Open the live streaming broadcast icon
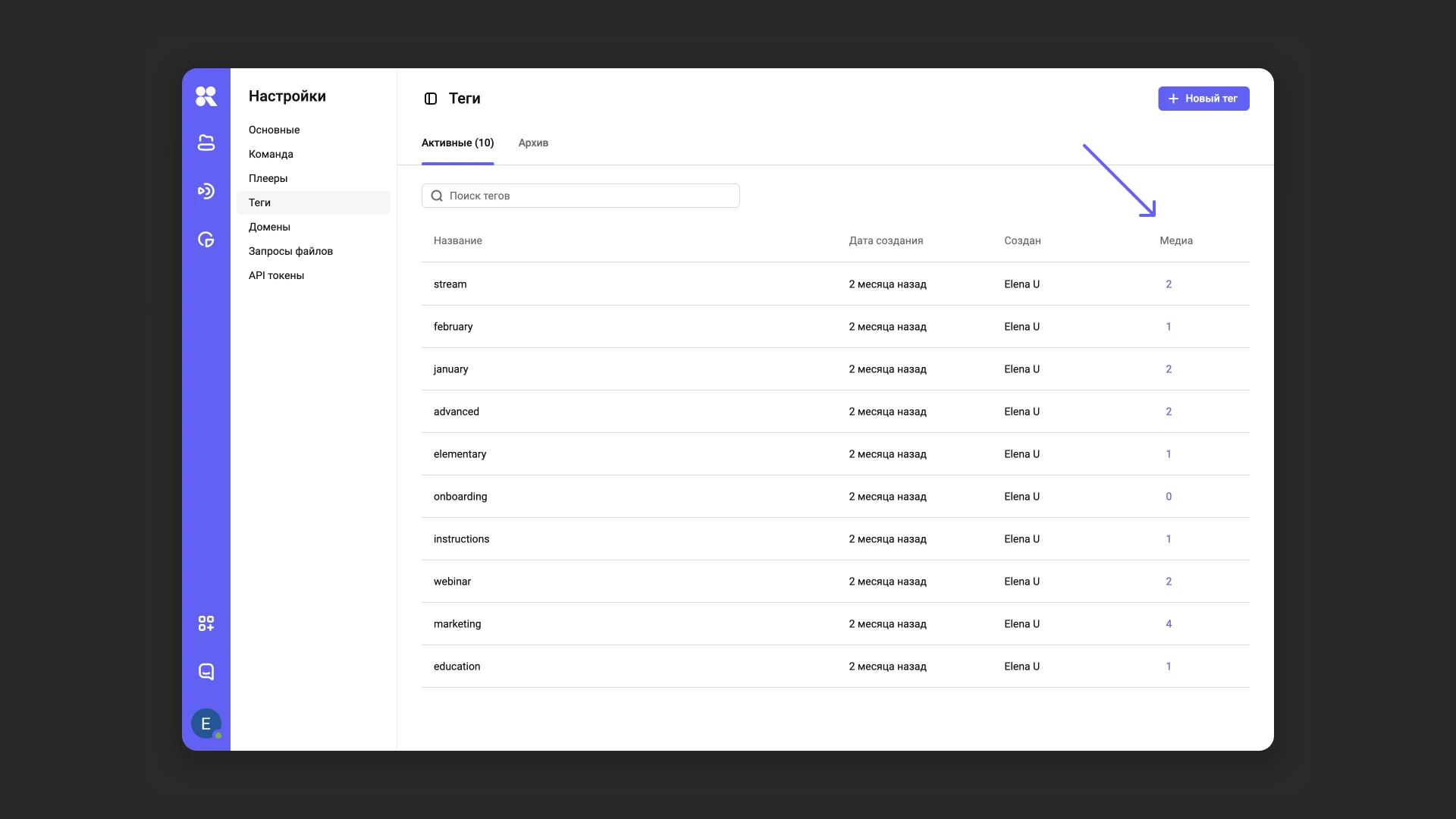The height and width of the screenshot is (819, 1456). pyautogui.click(x=206, y=191)
